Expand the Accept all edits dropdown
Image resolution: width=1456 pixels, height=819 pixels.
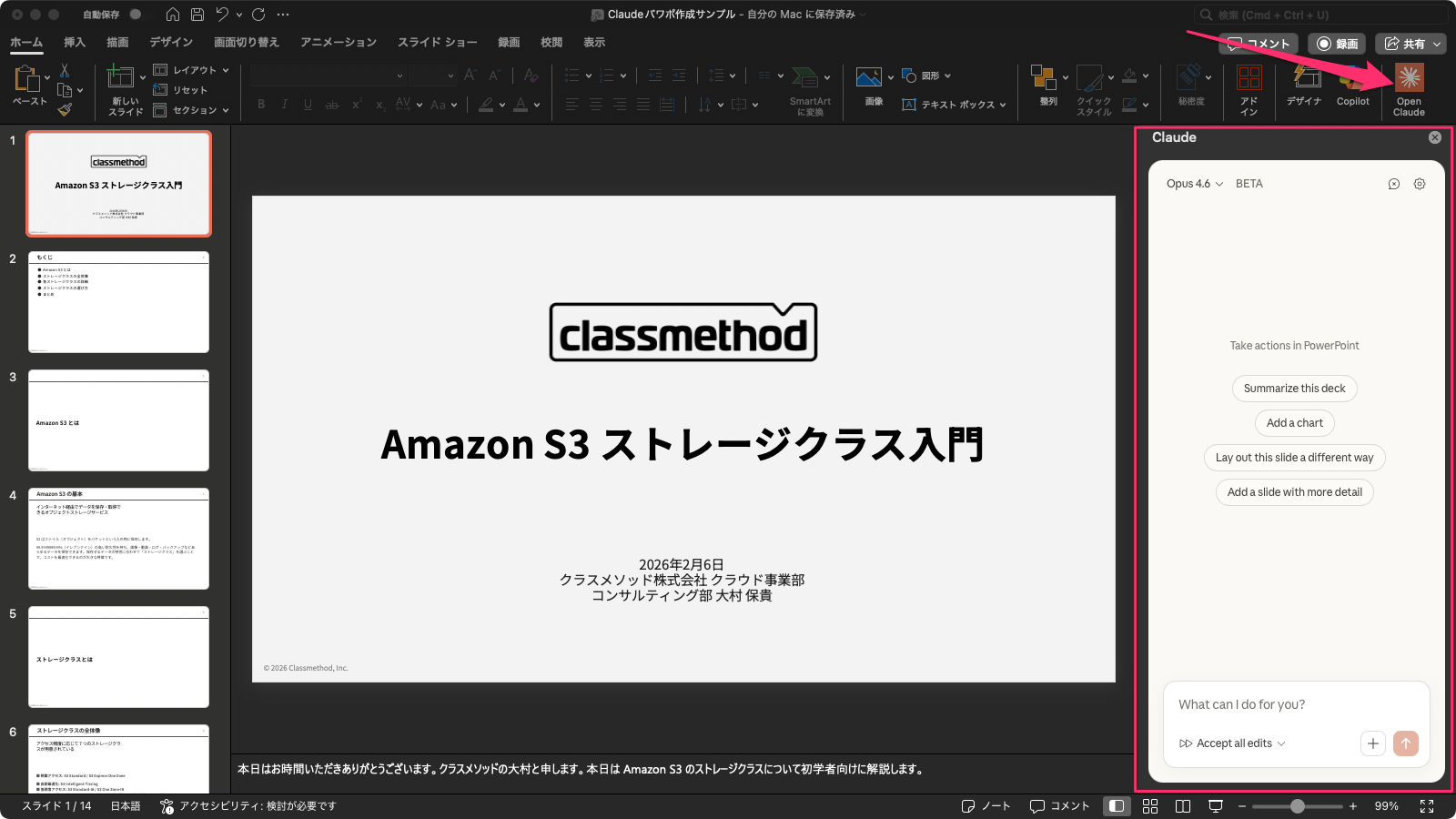[x=1233, y=743]
